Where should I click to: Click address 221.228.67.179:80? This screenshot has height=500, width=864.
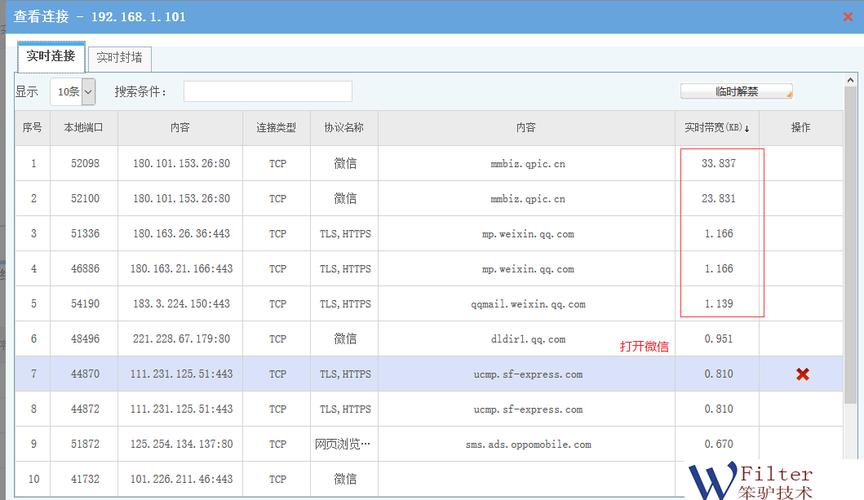point(181,339)
